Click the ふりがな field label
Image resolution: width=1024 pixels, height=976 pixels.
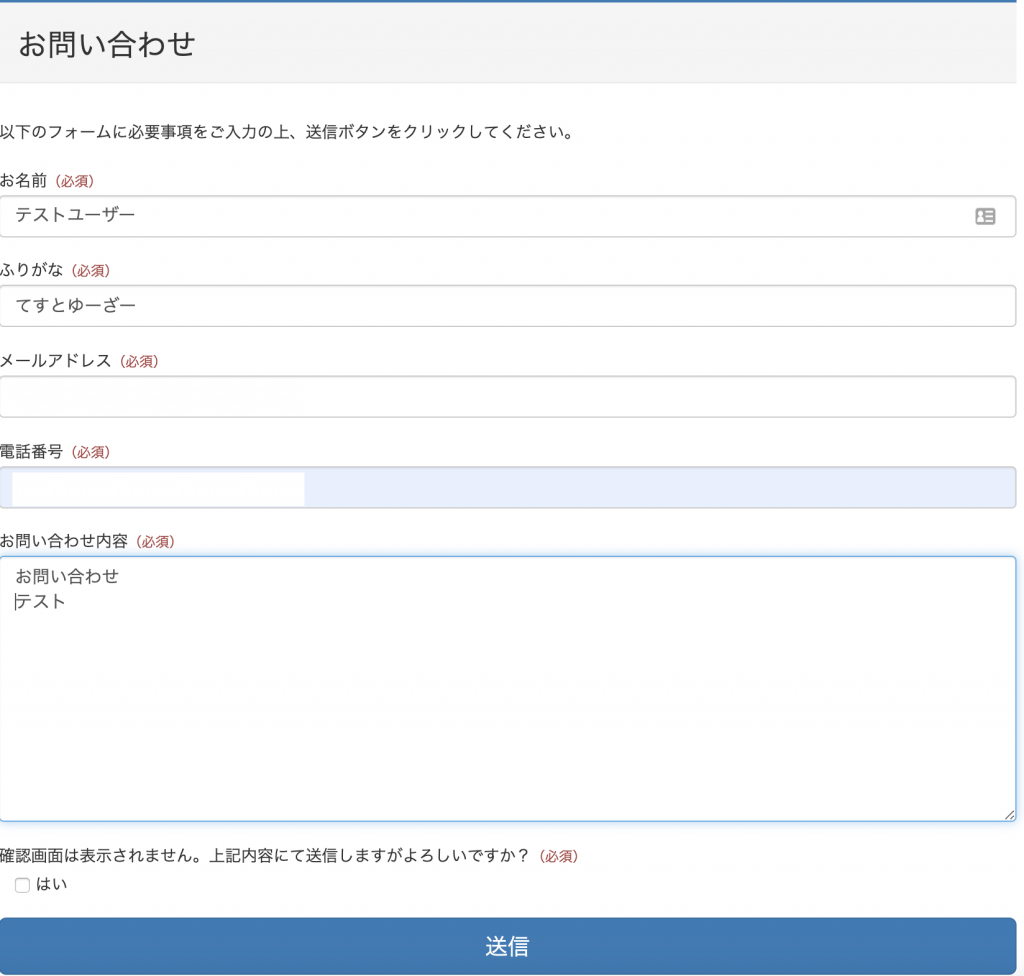pos(31,270)
